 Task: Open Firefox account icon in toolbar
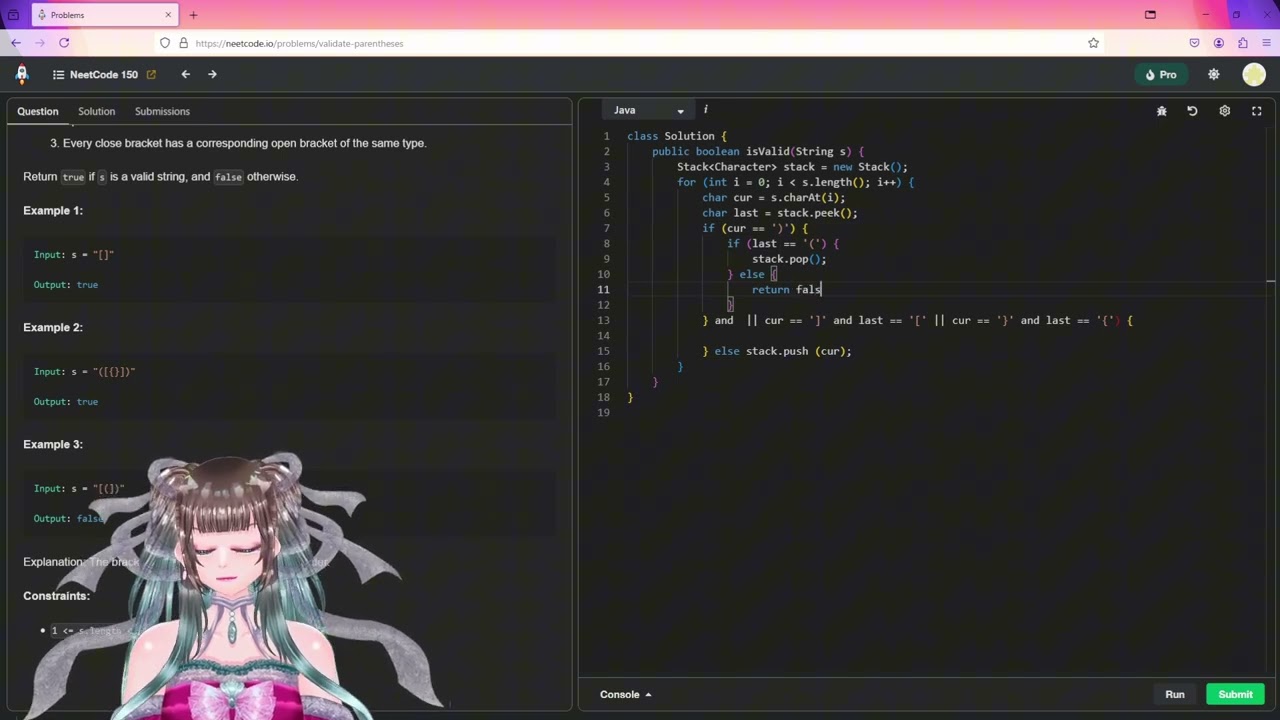pos(1218,43)
